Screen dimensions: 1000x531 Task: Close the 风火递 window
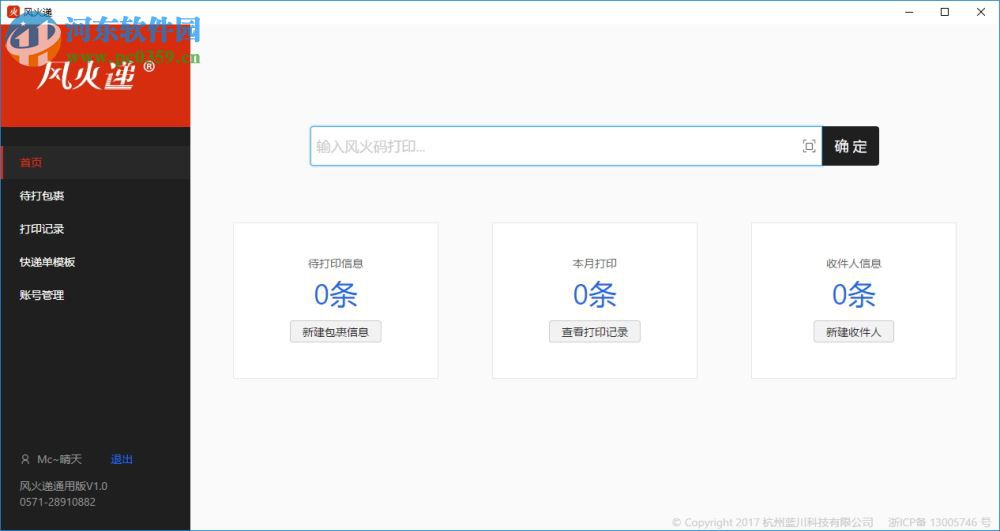point(981,11)
